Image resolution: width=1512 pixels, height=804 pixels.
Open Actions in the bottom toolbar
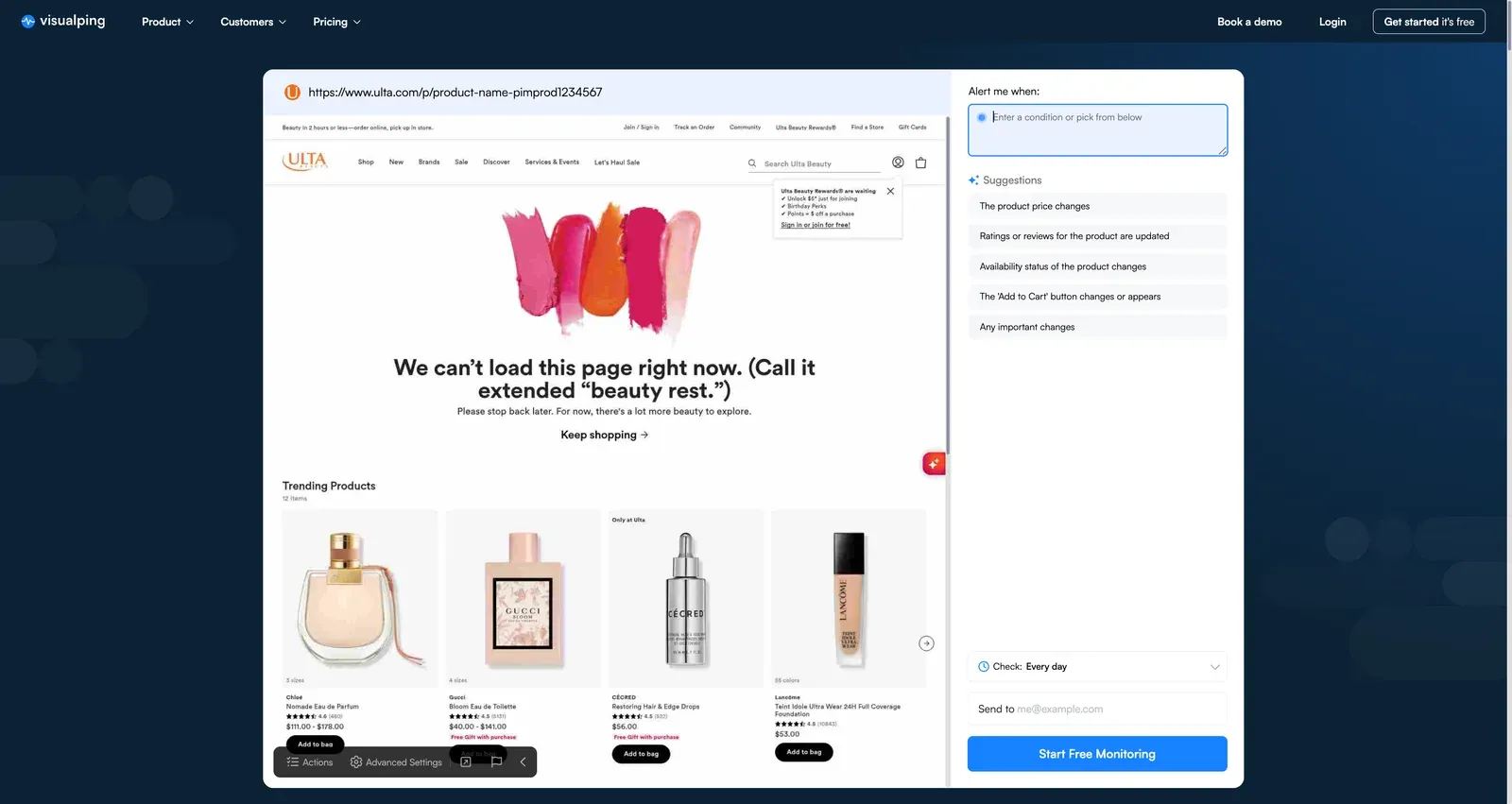click(x=310, y=762)
